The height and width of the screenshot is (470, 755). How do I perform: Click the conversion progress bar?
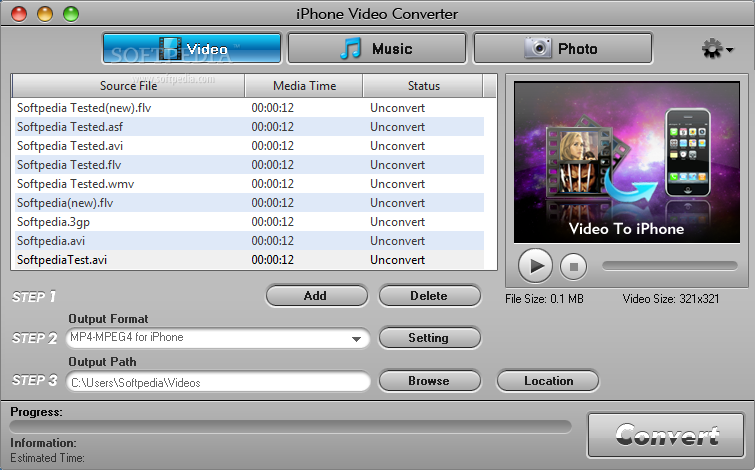tap(290, 426)
